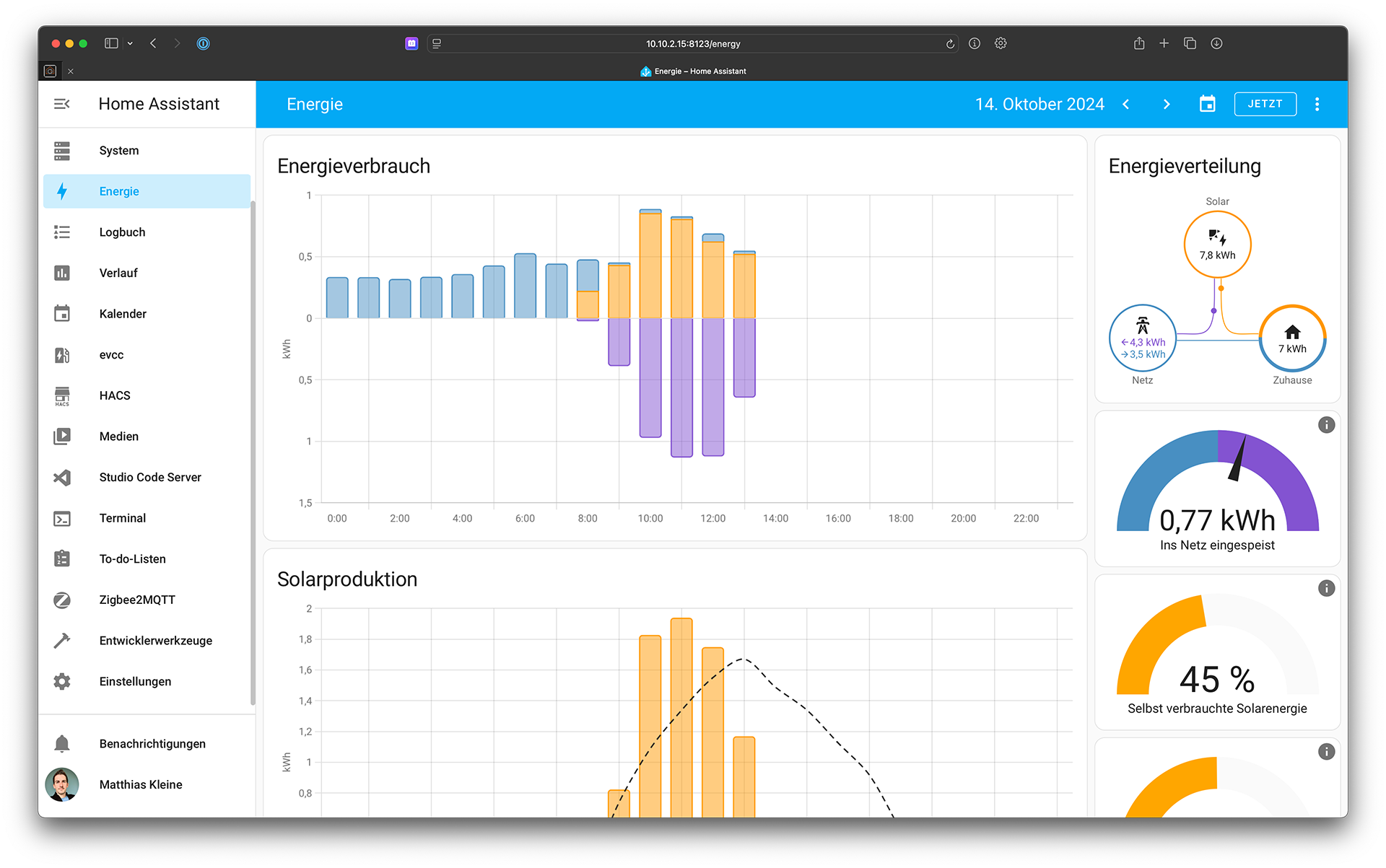
Task: Go to previous day arrow
Action: pyautogui.click(x=1126, y=104)
